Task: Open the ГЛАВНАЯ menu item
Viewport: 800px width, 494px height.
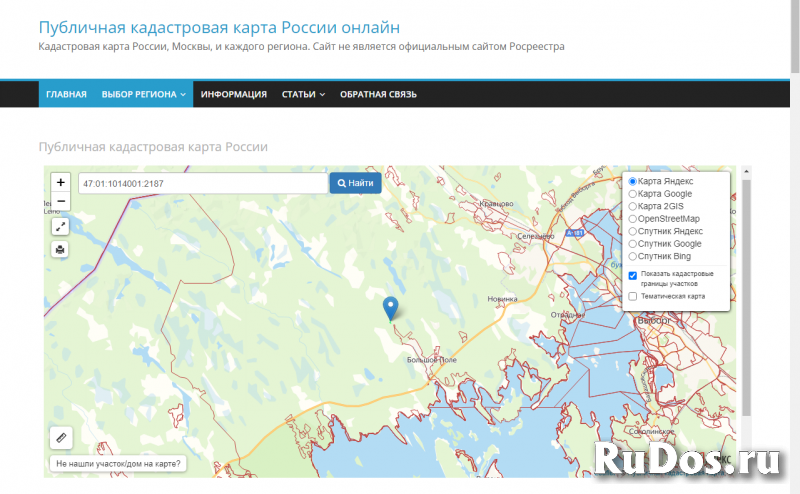Action: 66,94
